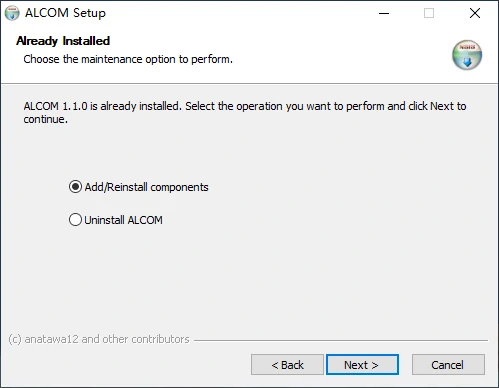Go to previous page with < Back
499x388 pixels.
click(287, 365)
